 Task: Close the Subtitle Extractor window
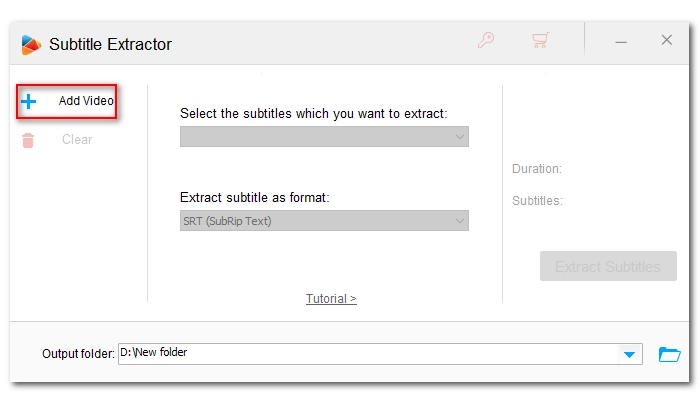click(x=667, y=40)
